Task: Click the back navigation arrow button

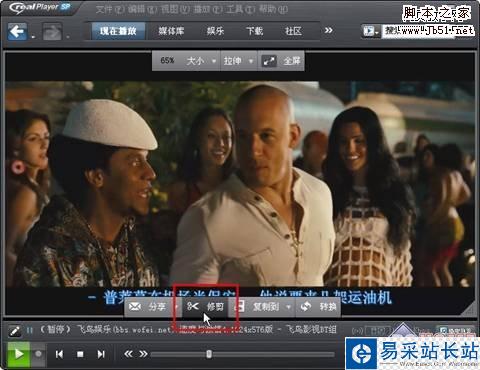Action: (17, 32)
